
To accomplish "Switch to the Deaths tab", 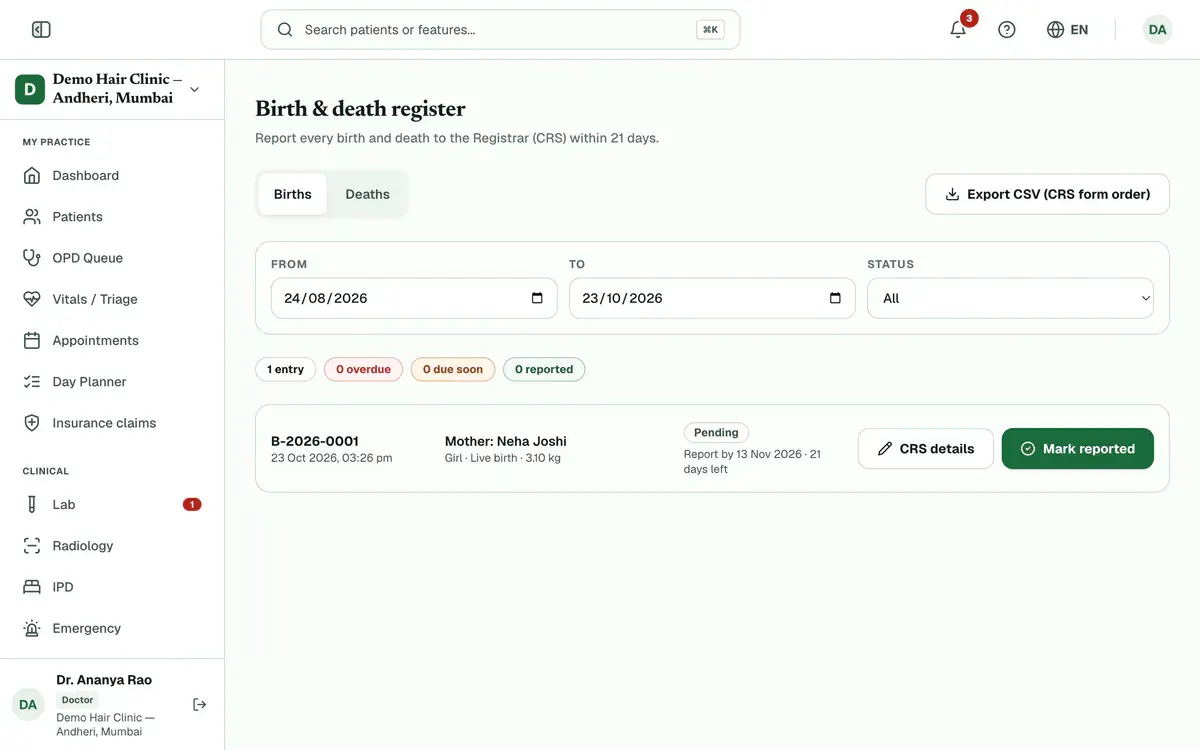I will [x=367, y=194].
